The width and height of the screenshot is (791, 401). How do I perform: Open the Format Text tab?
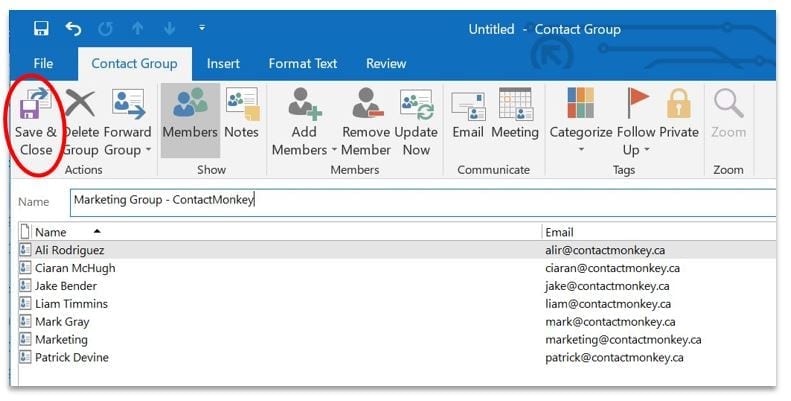tap(303, 64)
